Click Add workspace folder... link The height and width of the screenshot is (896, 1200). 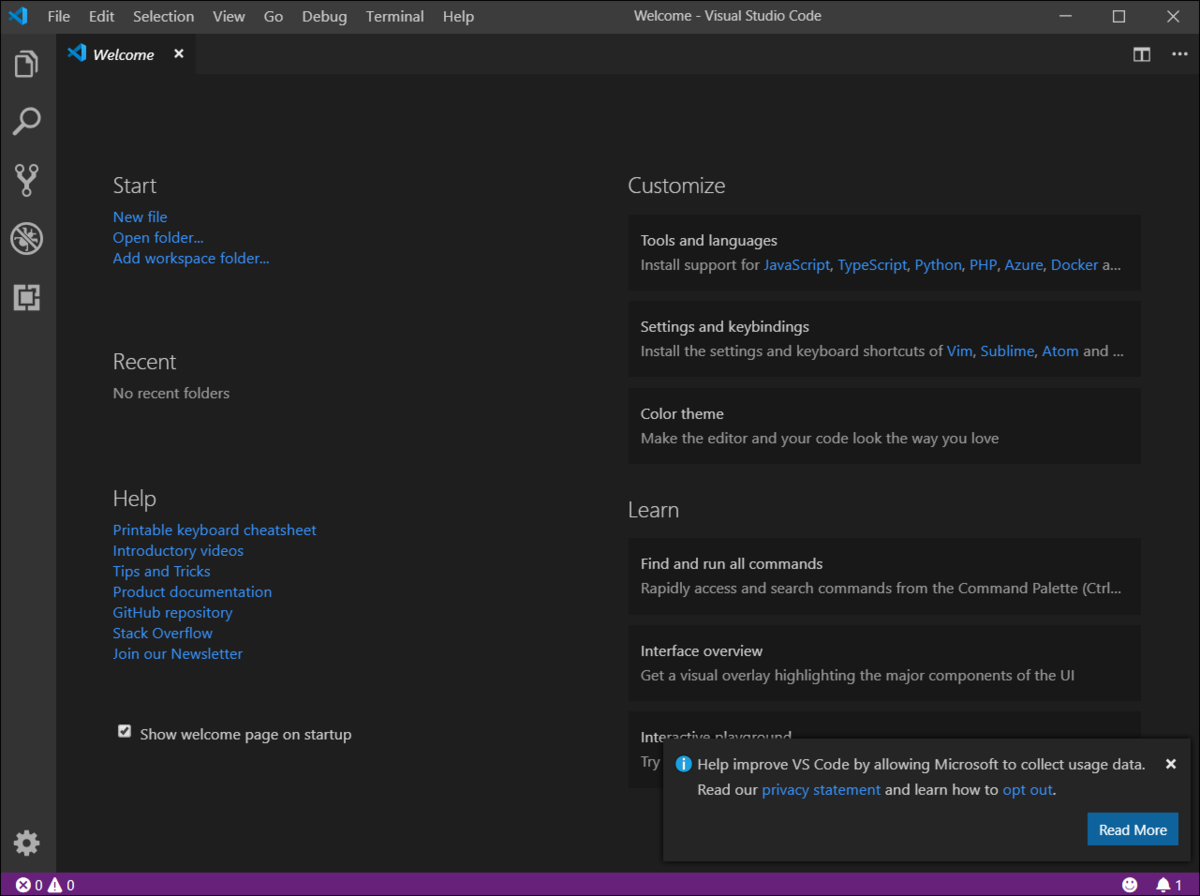pos(191,258)
